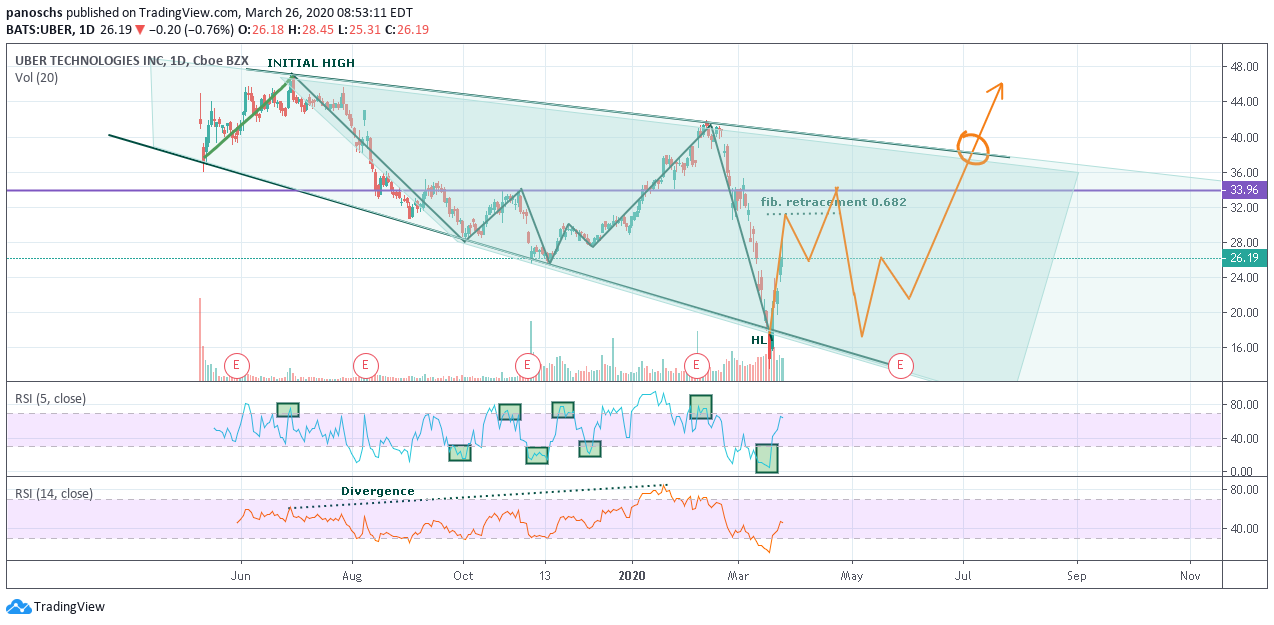Click the Jun time axis label

click(x=241, y=576)
